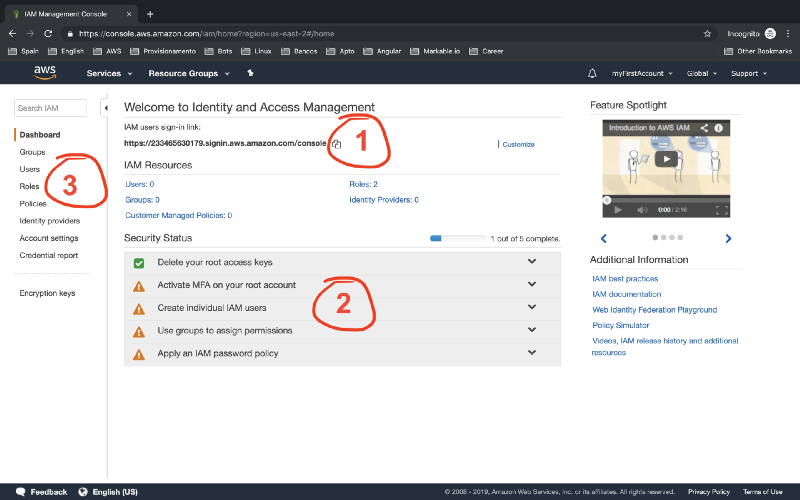
Task: Open the myFirstAccount dropdown
Action: click(642, 73)
